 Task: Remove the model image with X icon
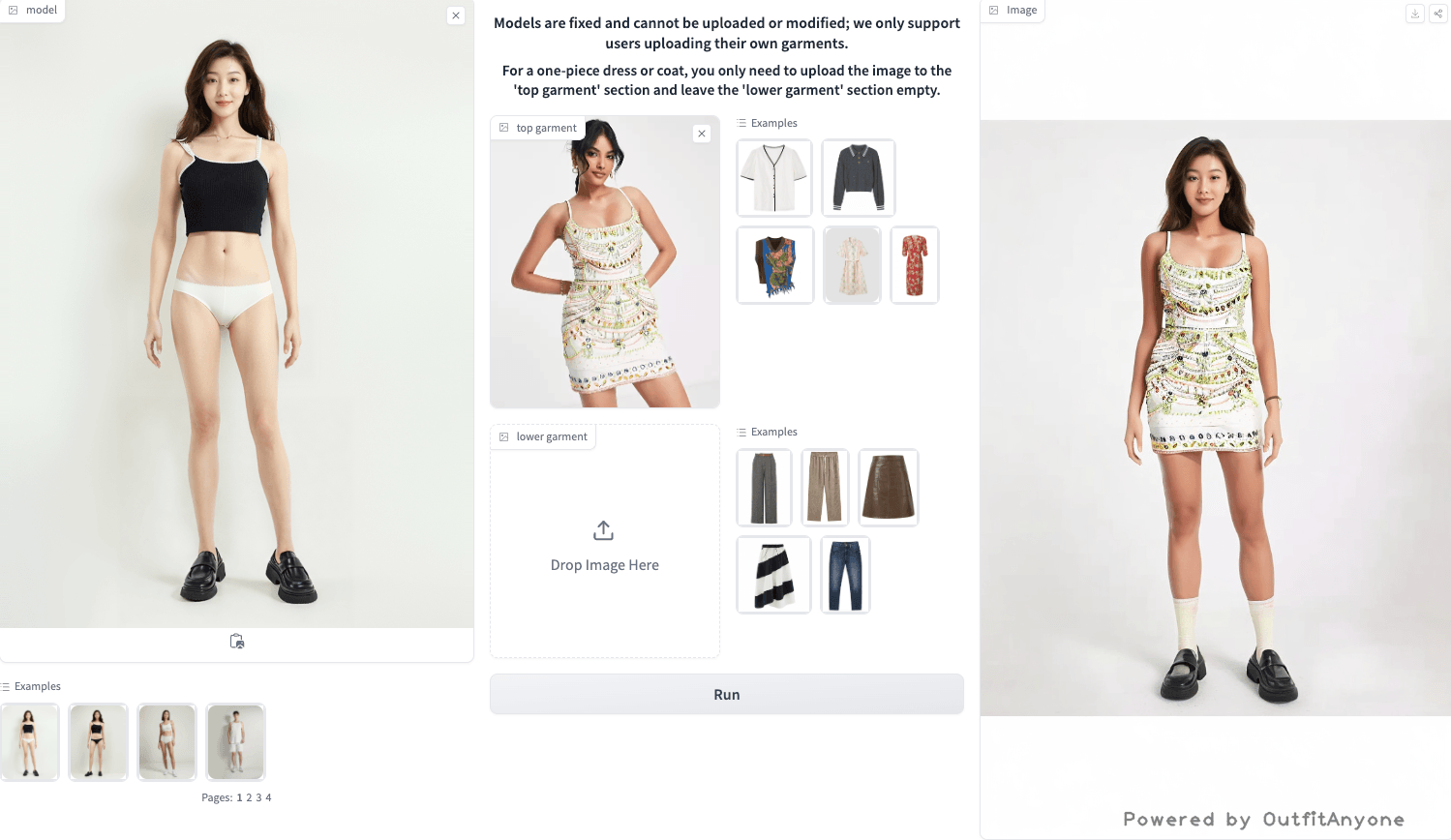(456, 15)
